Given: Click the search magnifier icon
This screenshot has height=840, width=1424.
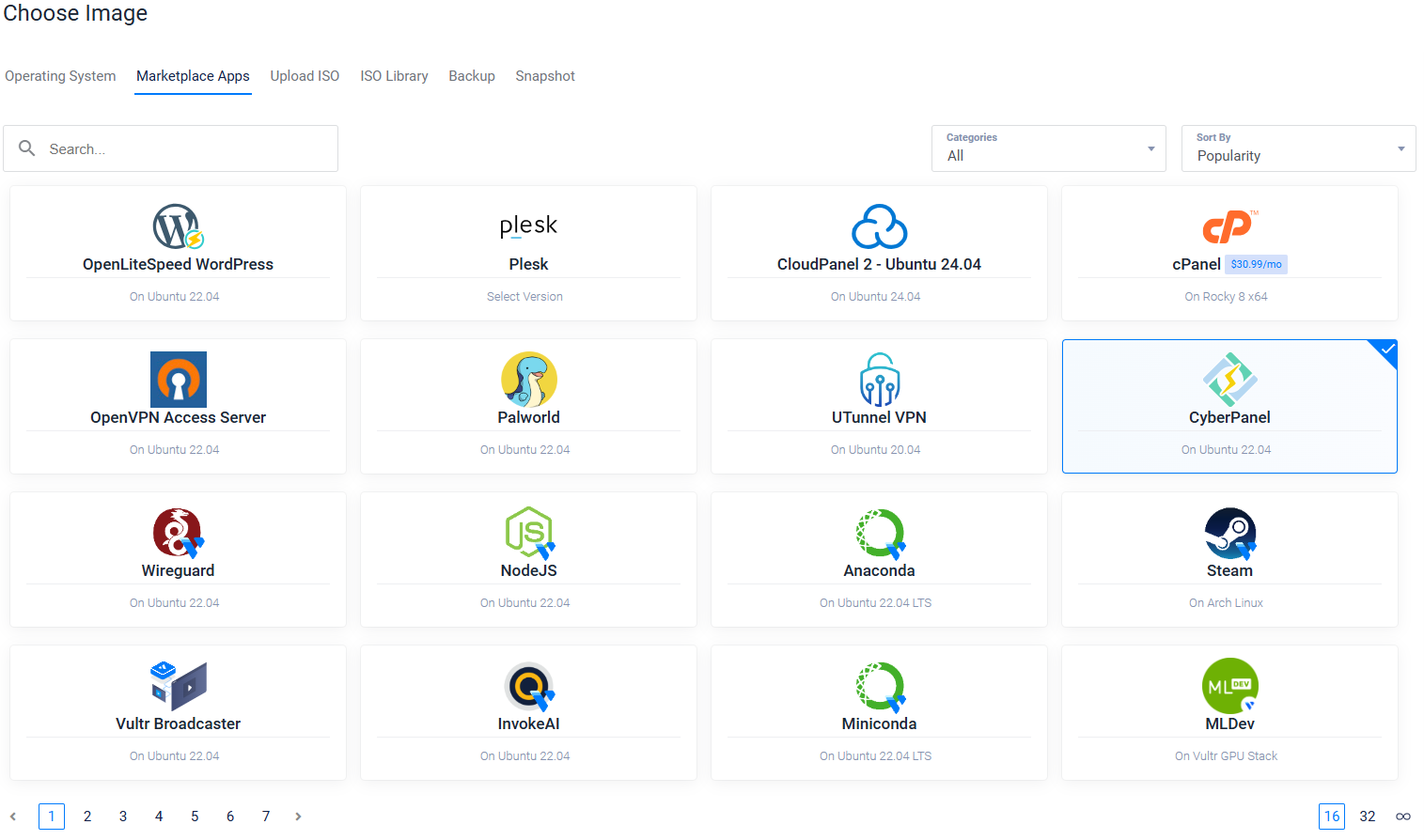Looking at the screenshot, I should (x=27, y=148).
